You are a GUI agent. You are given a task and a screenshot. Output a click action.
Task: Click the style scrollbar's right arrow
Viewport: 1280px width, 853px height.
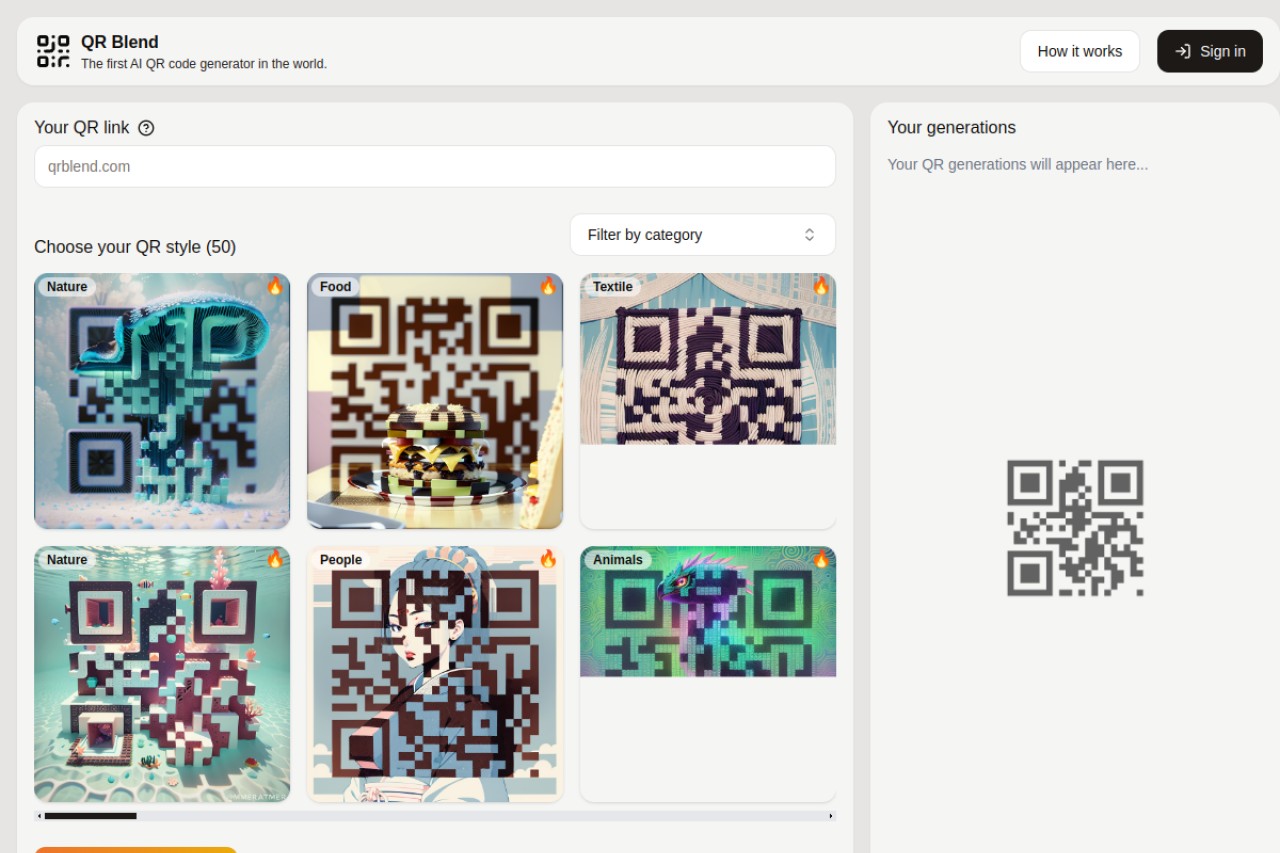[x=831, y=816]
